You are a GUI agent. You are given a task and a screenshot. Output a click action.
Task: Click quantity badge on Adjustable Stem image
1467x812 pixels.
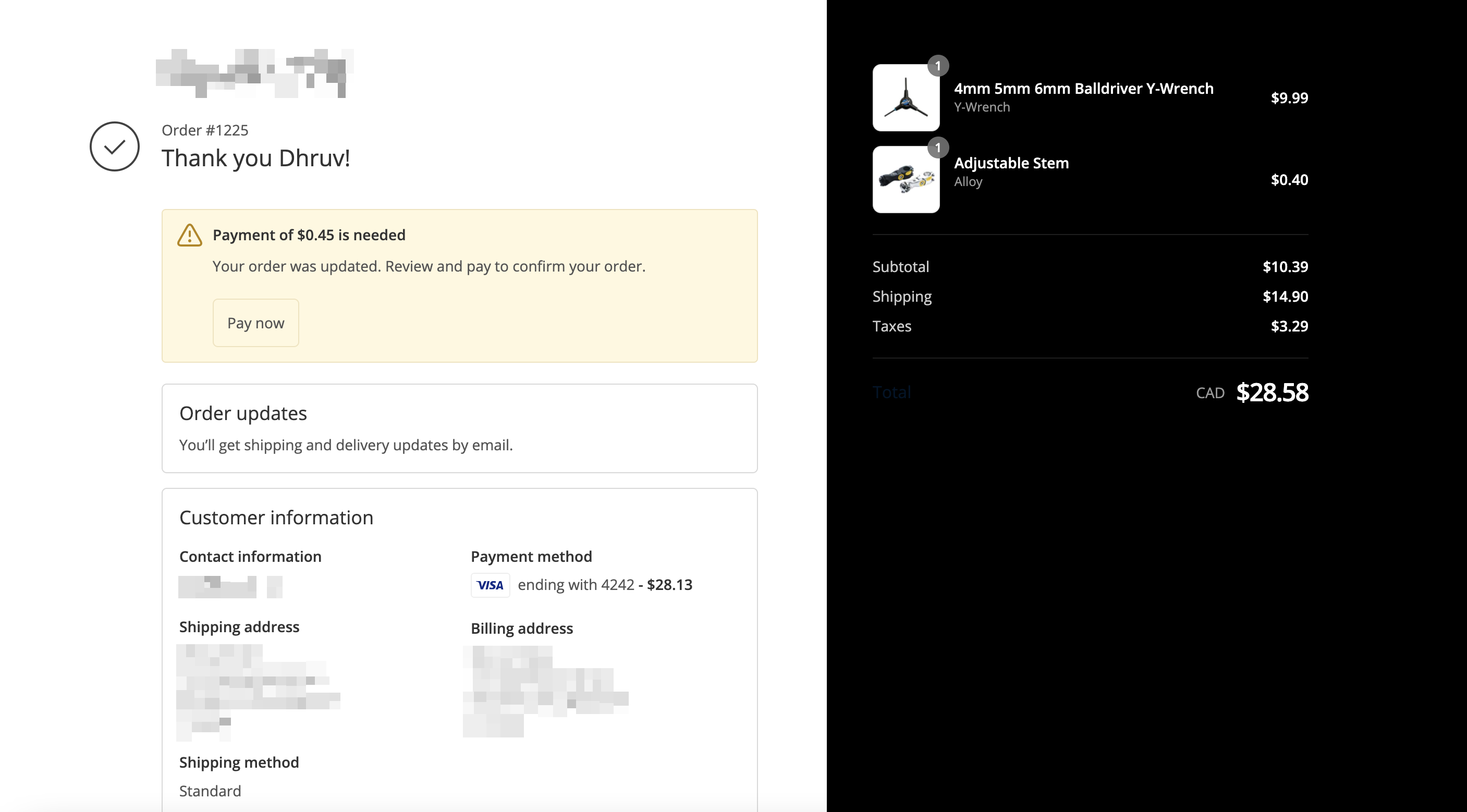click(938, 147)
